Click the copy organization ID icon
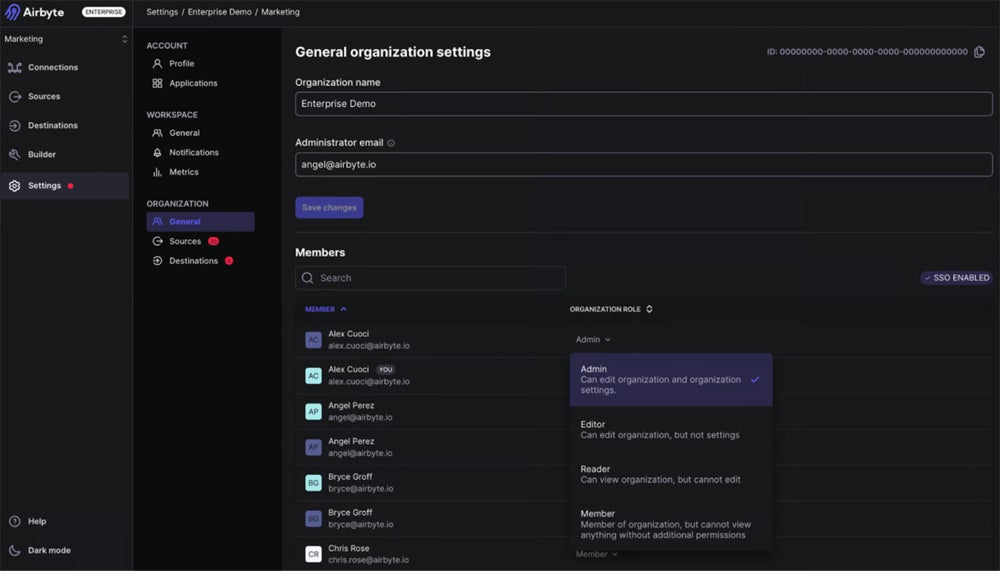This screenshot has width=1000, height=571. coord(979,52)
